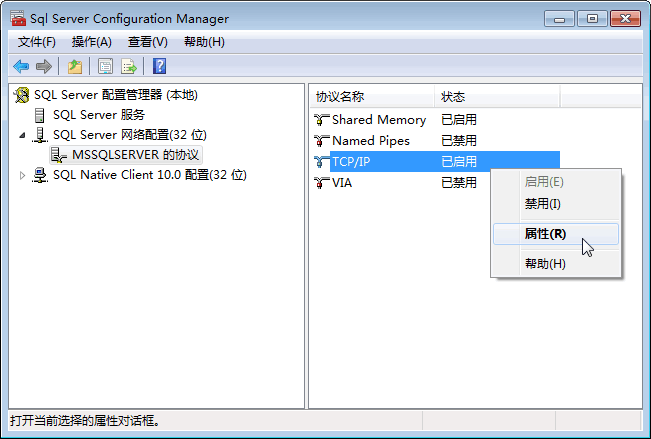This screenshot has height=439, width=651.
Task: Select the highlighted TCP/IP protocol row
Action: [x=436, y=162]
